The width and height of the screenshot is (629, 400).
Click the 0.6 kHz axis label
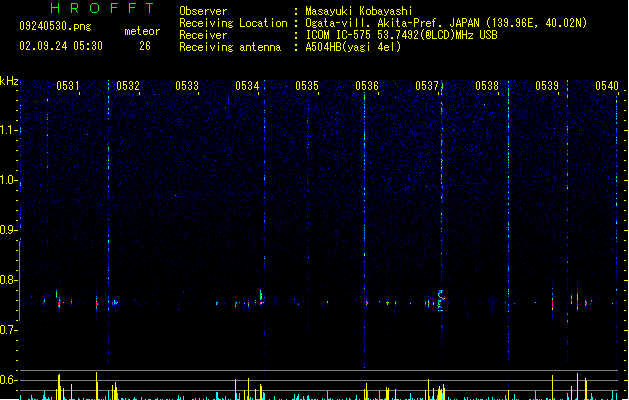pyautogui.click(x=8, y=380)
